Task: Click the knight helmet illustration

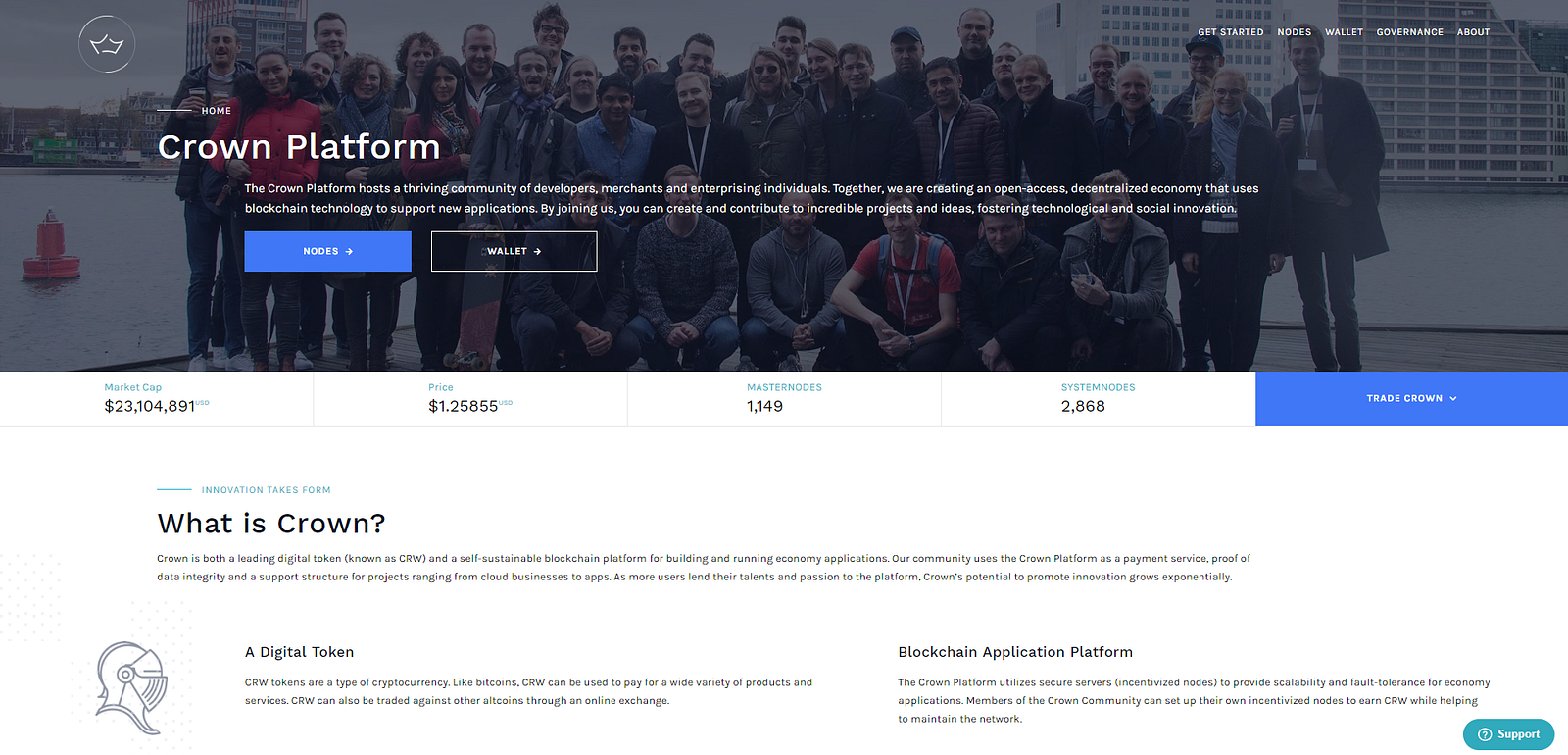Action: pyautogui.click(x=132, y=688)
